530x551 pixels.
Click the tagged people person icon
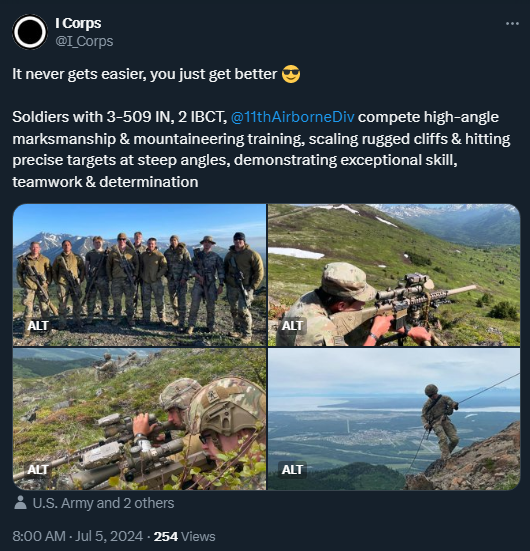click(x=20, y=503)
